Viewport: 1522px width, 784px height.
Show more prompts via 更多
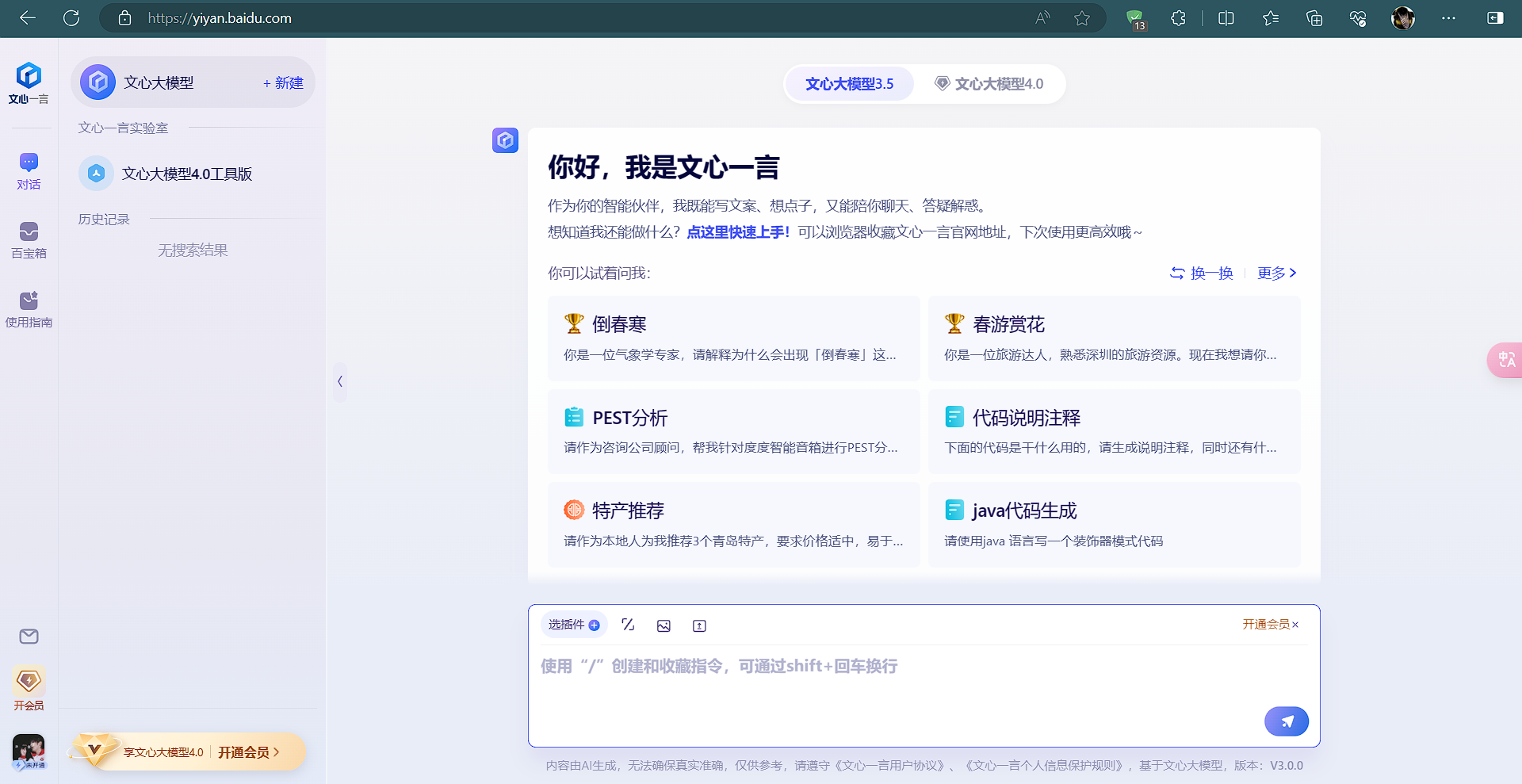[x=1277, y=273]
